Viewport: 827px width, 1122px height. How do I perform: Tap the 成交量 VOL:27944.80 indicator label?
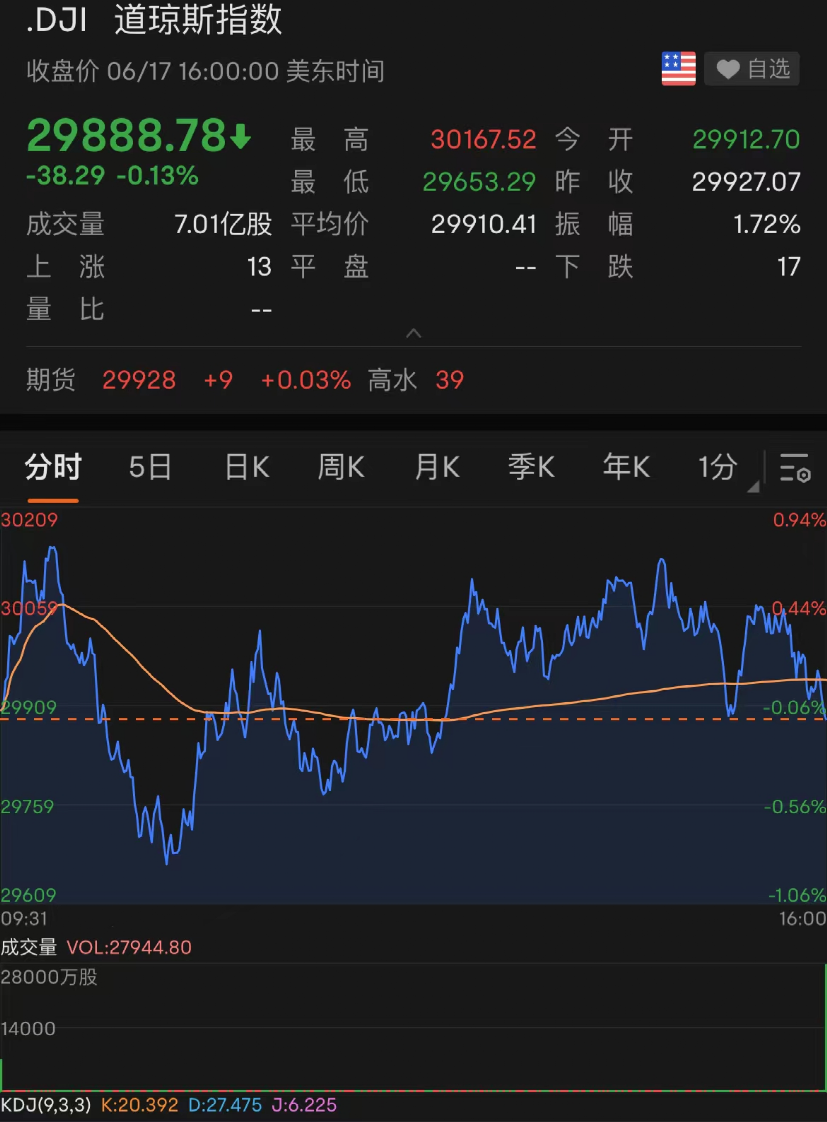coord(96,947)
